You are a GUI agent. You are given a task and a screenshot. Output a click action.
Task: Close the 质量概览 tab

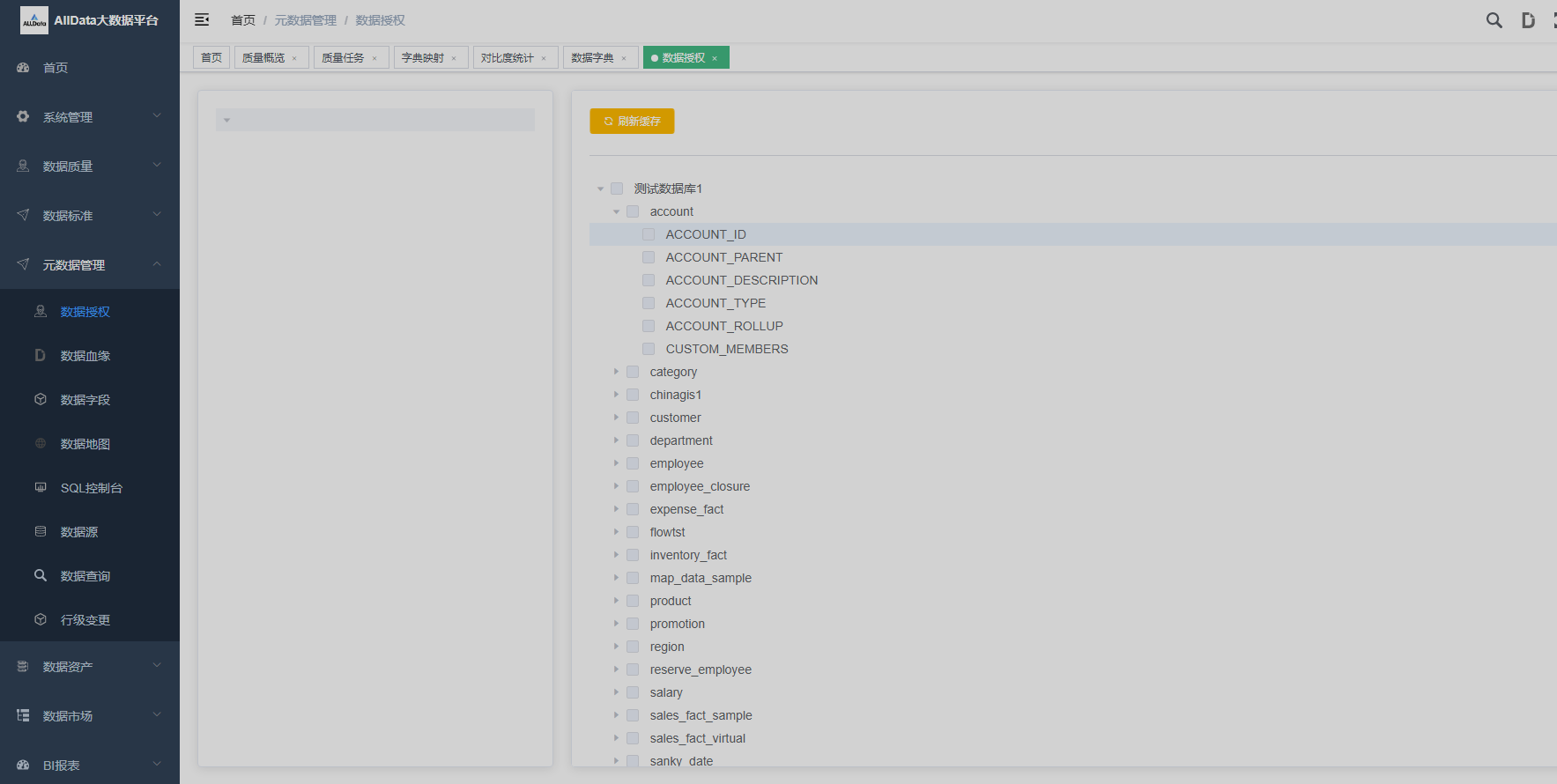[x=294, y=58]
